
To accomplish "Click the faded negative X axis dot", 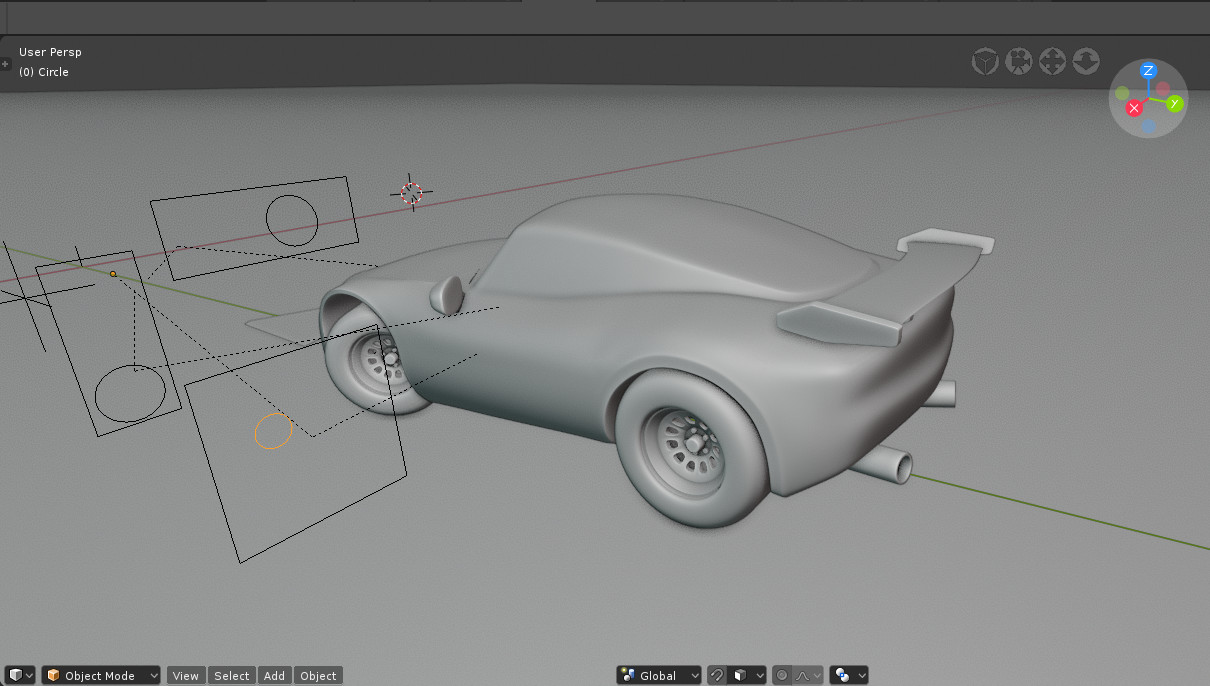I will point(1162,89).
